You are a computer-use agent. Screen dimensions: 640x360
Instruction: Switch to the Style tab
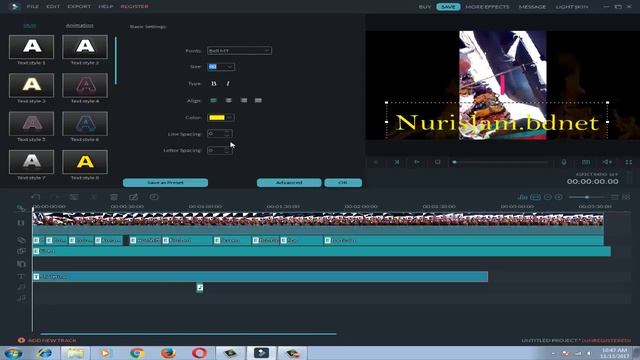[x=29, y=26]
